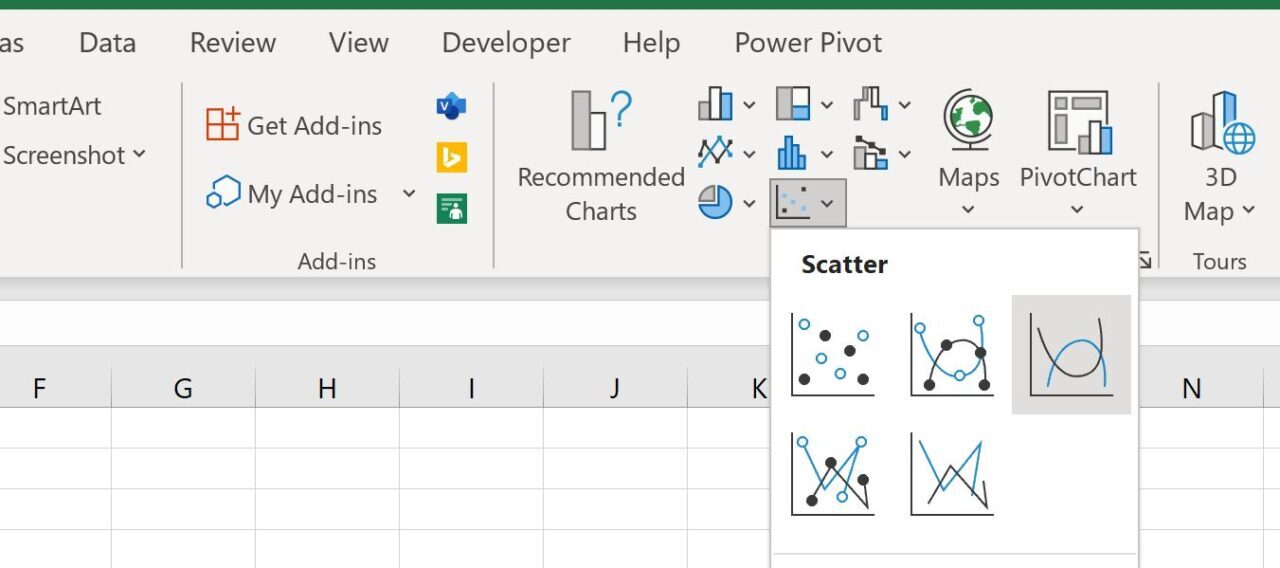This screenshot has height=568, width=1280.
Task: Click Recommended Charts
Action: click(601, 156)
